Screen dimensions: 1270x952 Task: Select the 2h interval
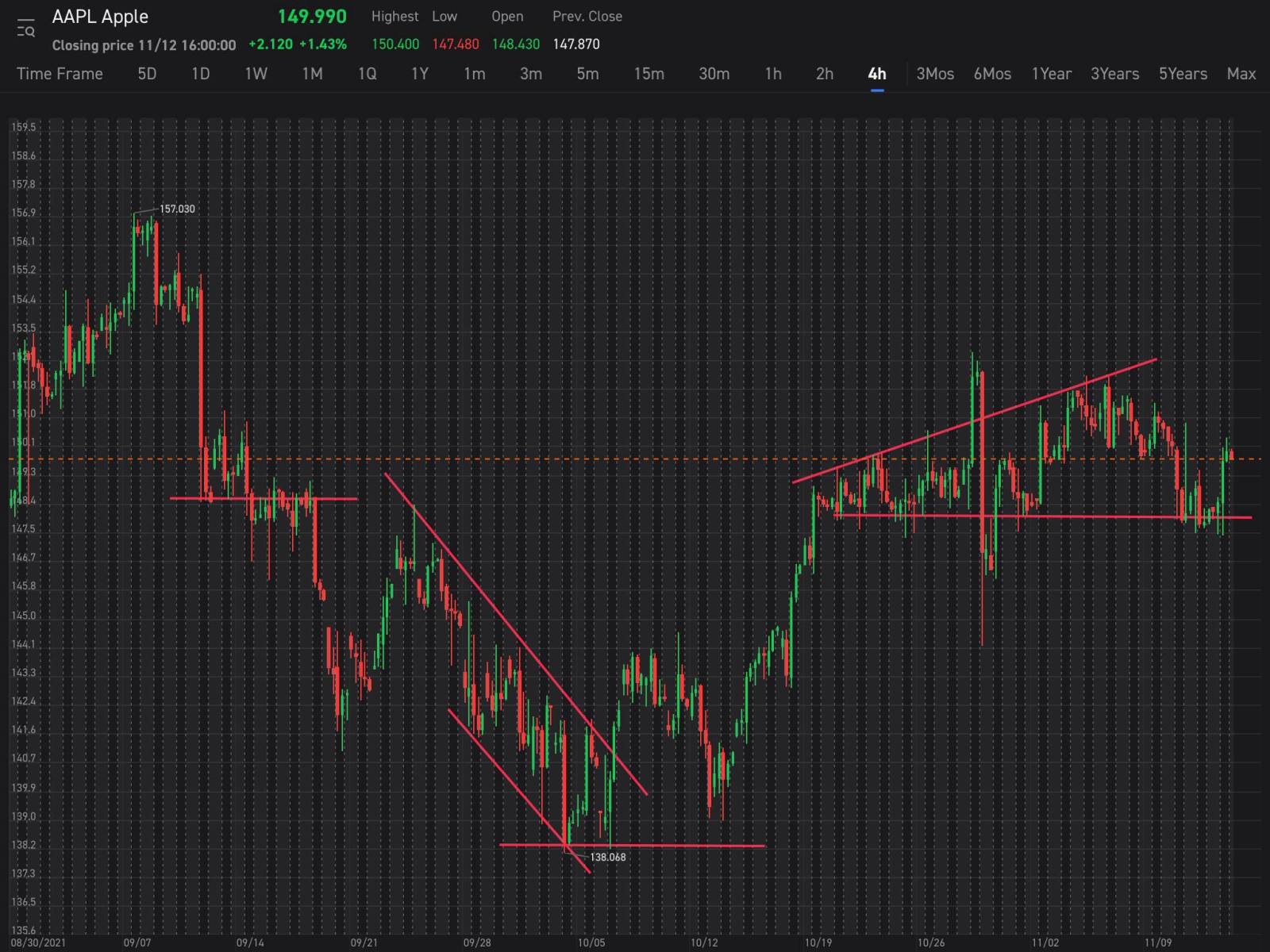[x=825, y=74]
